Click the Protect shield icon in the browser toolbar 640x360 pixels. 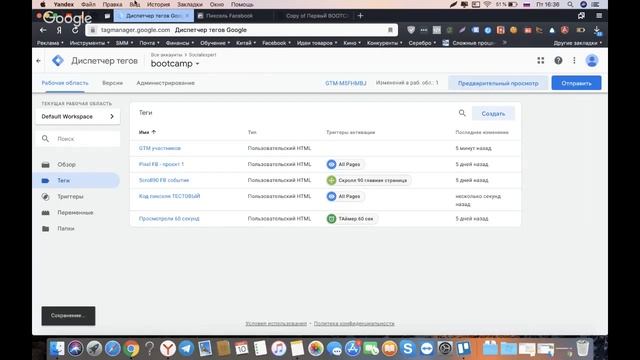click(x=411, y=30)
